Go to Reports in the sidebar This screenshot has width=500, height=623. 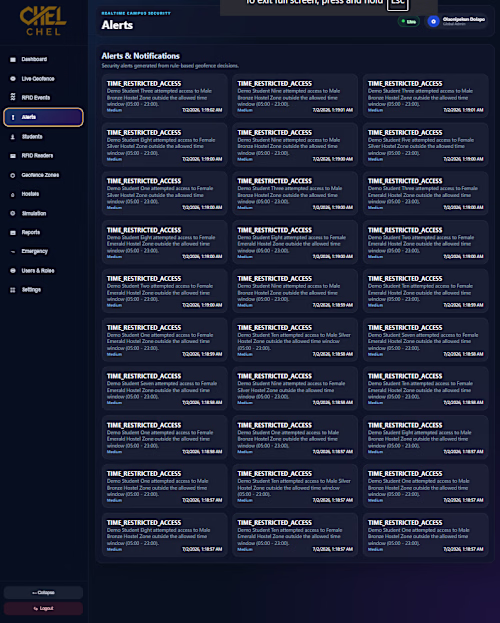(43, 232)
